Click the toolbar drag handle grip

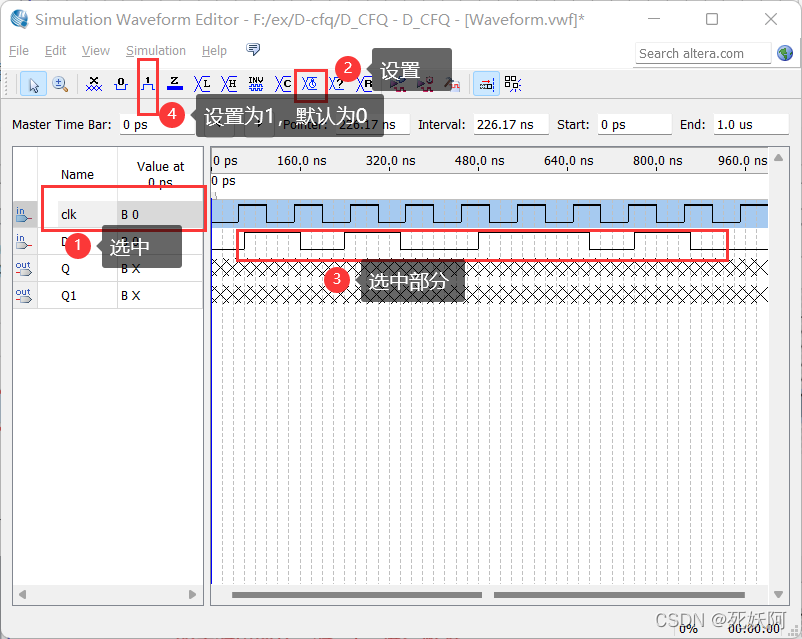pos(7,84)
